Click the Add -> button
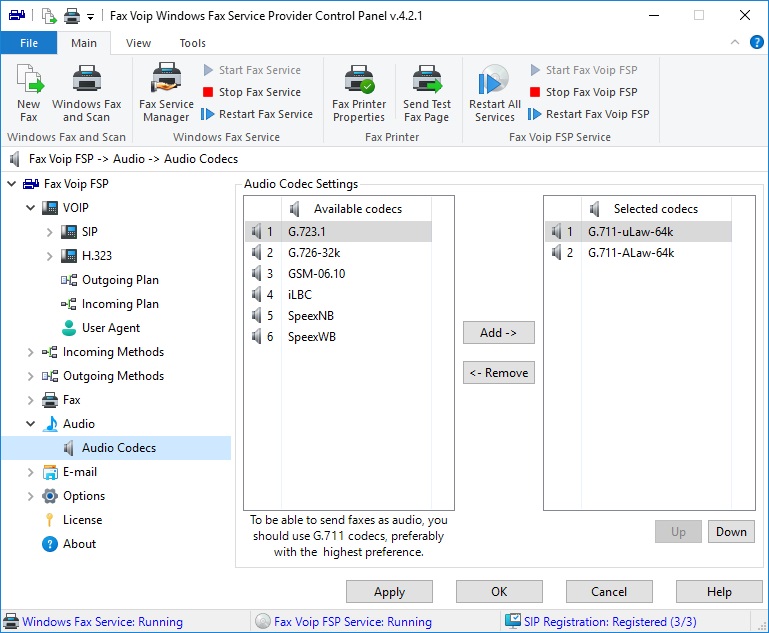The image size is (769, 633). [x=498, y=333]
